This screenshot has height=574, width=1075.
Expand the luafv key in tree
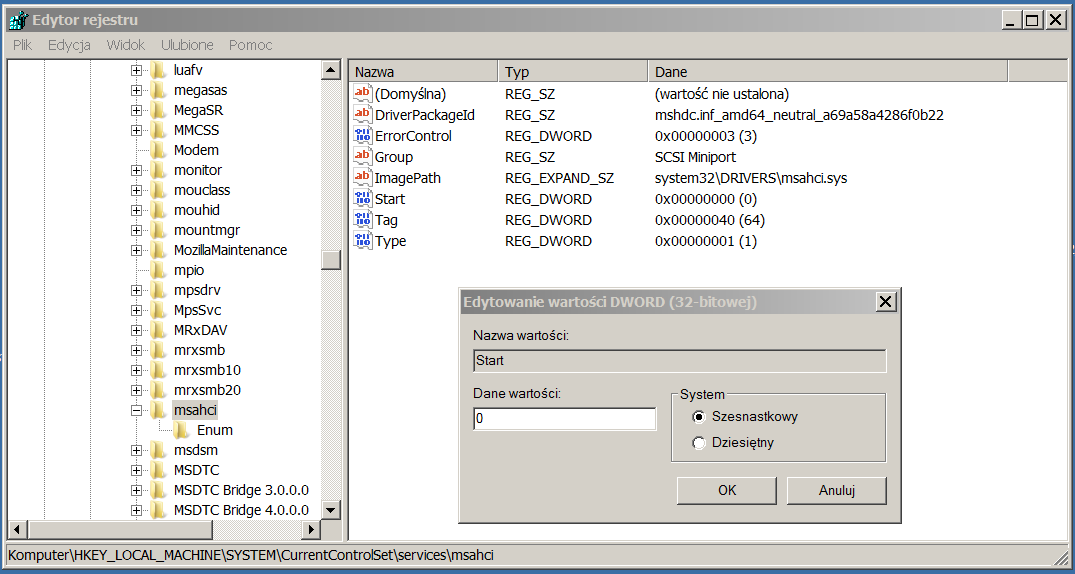point(136,70)
